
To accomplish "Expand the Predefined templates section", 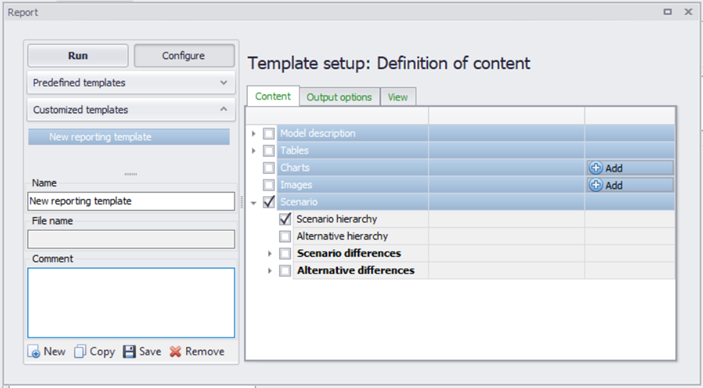I will (131, 83).
